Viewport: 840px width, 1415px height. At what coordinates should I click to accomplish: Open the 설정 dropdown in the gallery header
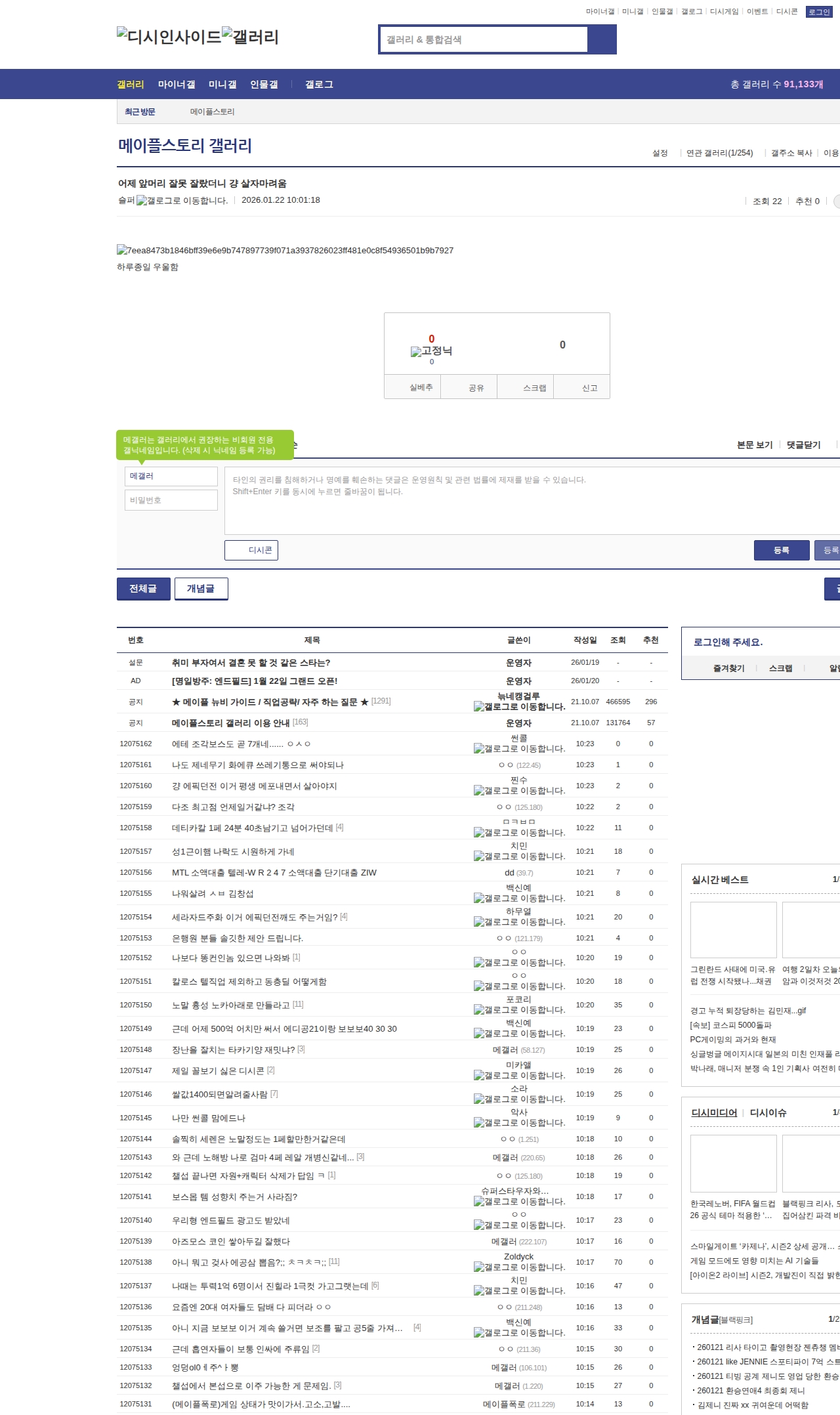[x=660, y=153]
